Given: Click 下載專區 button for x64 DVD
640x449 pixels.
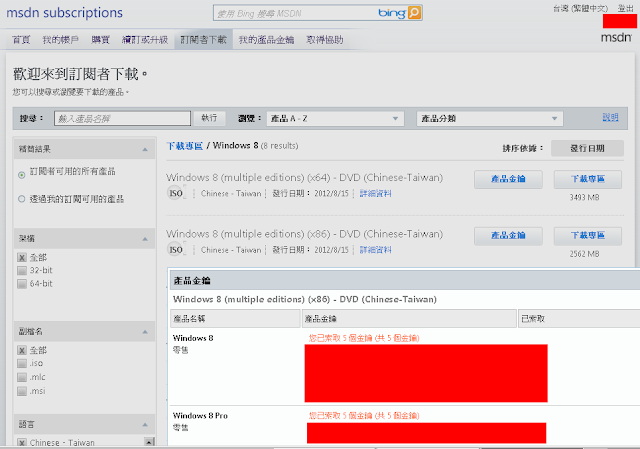Looking at the screenshot, I should coord(588,179).
